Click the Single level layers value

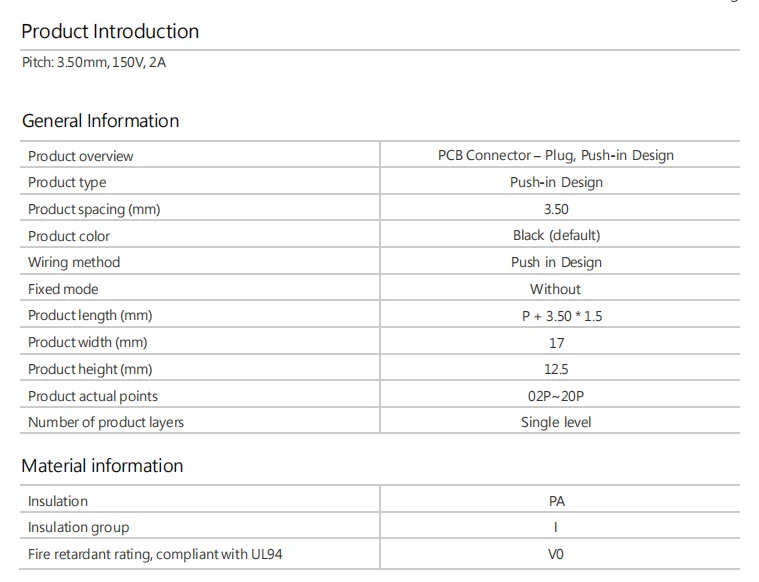coord(556,422)
